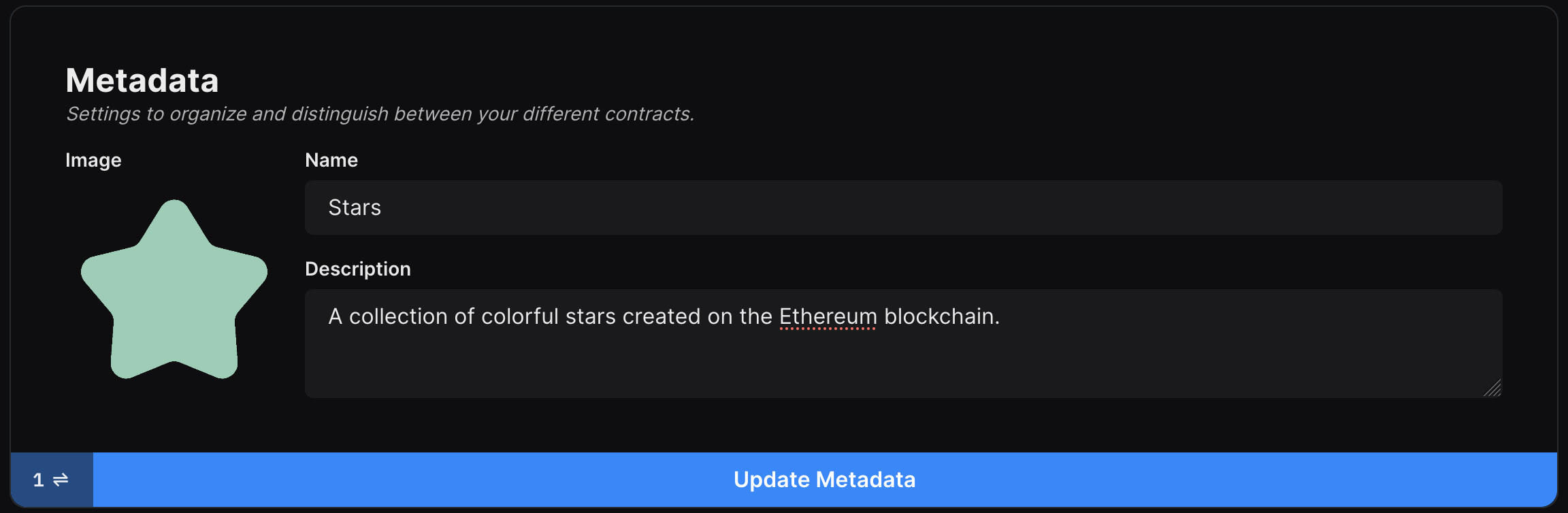Click the Name field label

pos(331,160)
